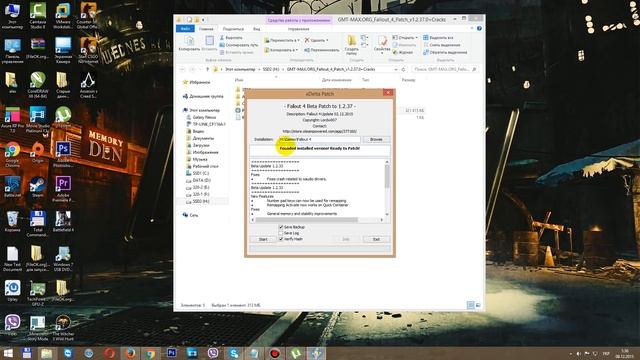Click the Свойства ribbon icon
Image resolution: width=640 pixels, height=360 pixels.
click(x=382, y=44)
